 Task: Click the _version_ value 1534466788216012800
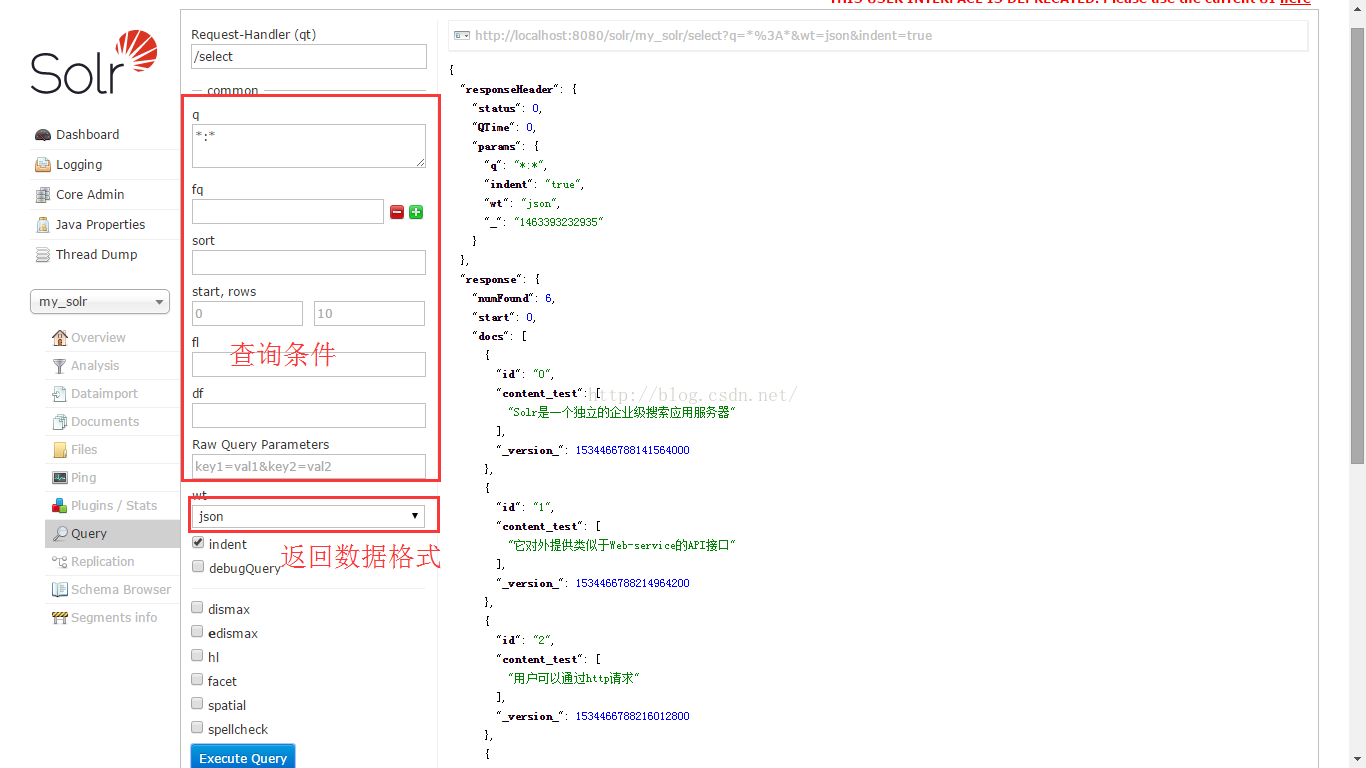632,716
